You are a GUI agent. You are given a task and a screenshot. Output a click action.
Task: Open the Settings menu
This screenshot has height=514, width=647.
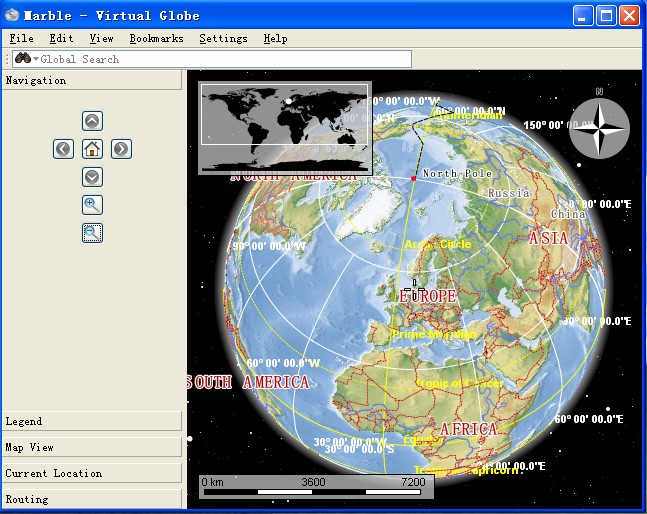[x=223, y=38]
